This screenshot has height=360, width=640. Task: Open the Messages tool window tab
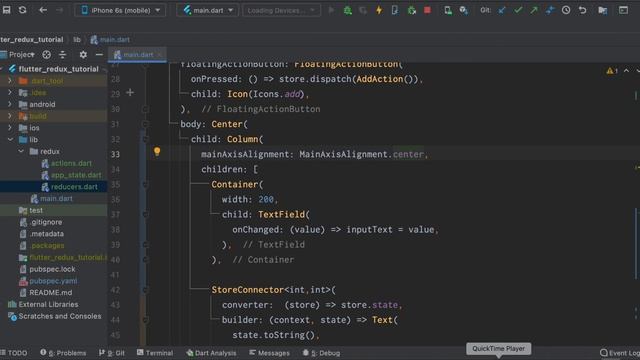269,353
